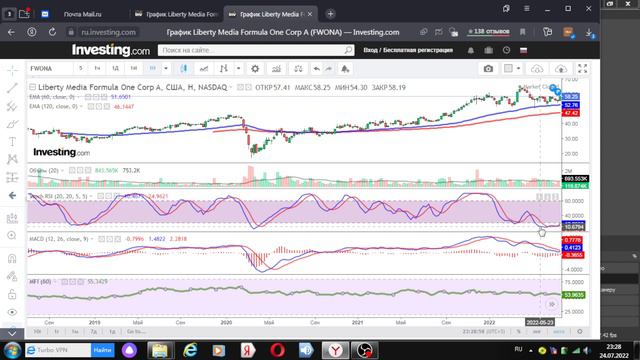Screen dimensions: 640x360
Task: Select the 1 hour interval
Action: (x=97, y=69)
